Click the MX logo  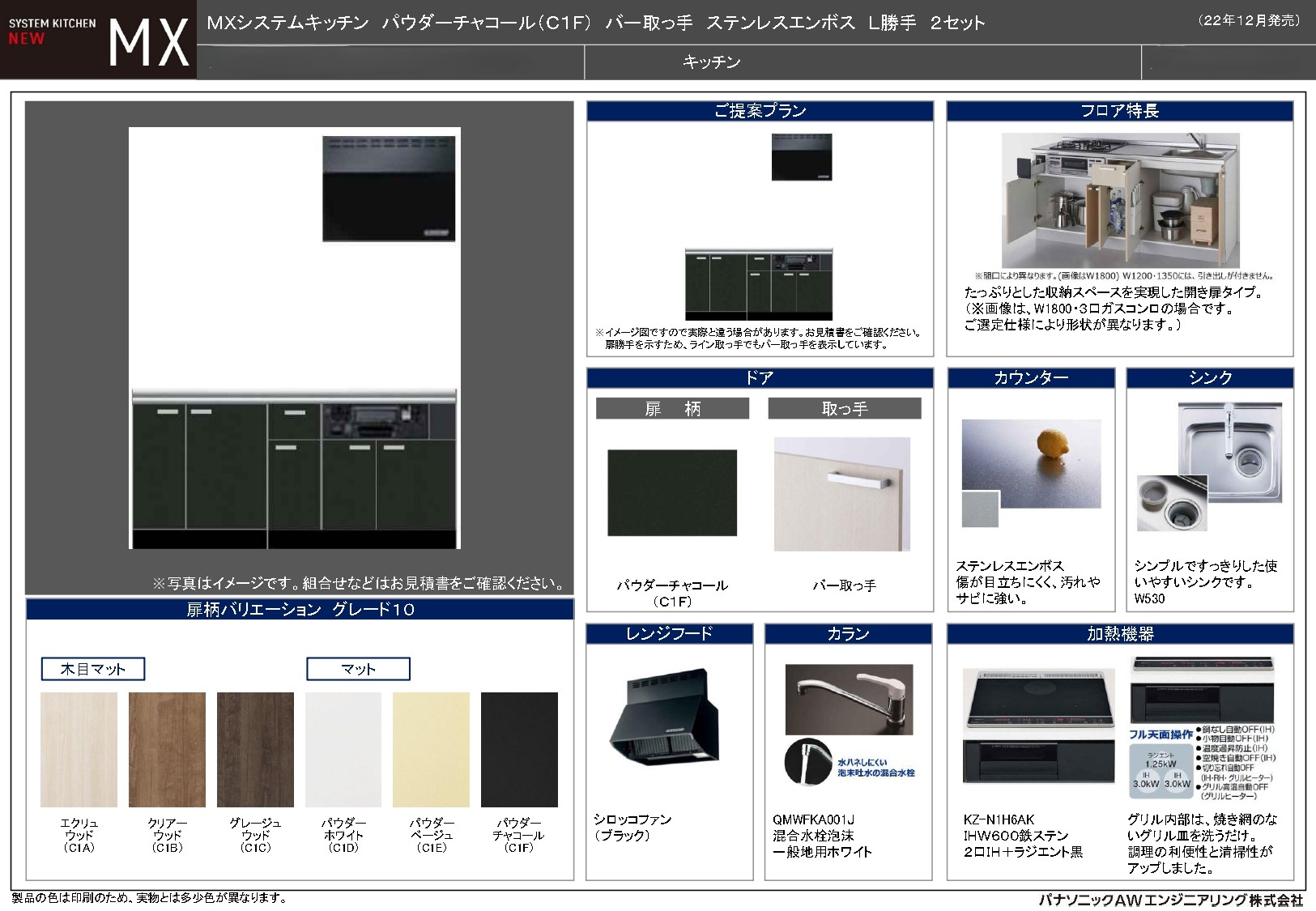[x=149, y=42]
